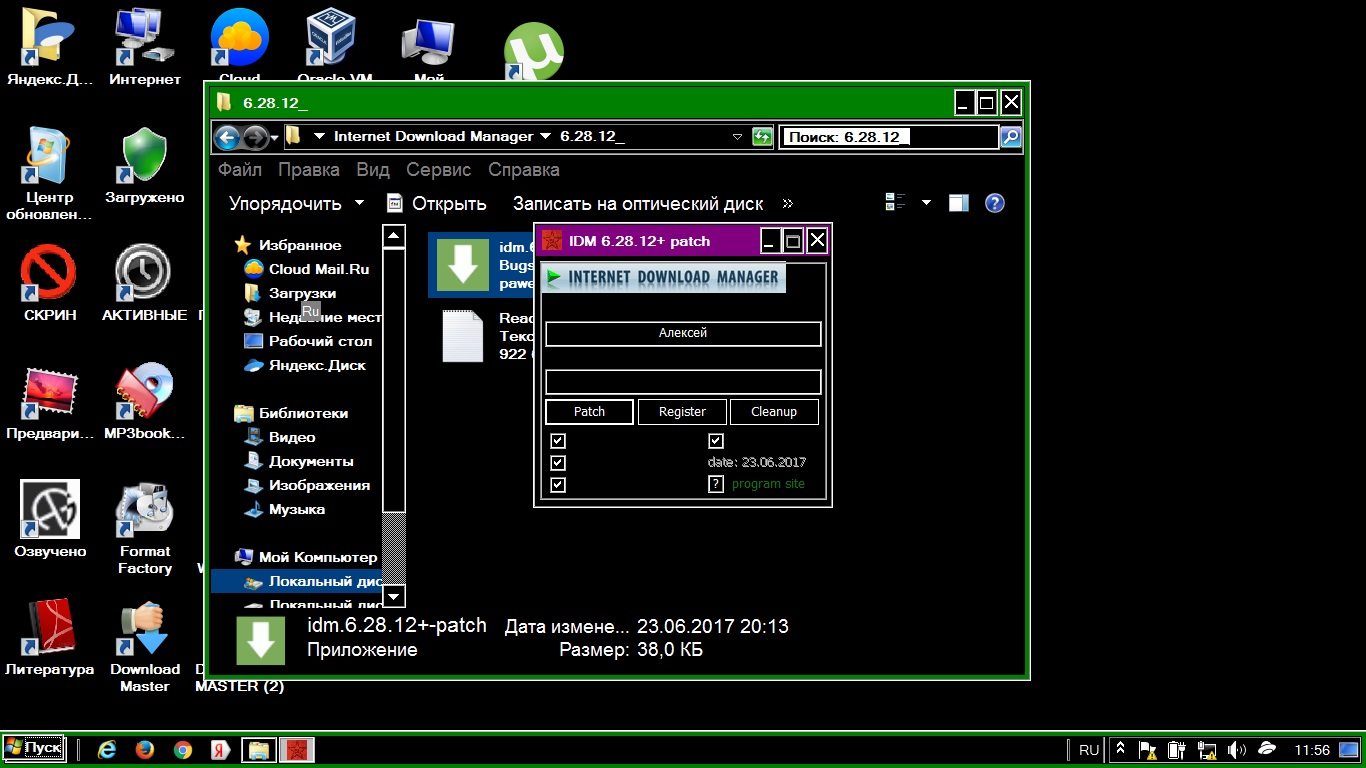The width and height of the screenshot is (1366, 768).
Task: Open the СКРИН desktop shortcut
Action: coord(50,285)
